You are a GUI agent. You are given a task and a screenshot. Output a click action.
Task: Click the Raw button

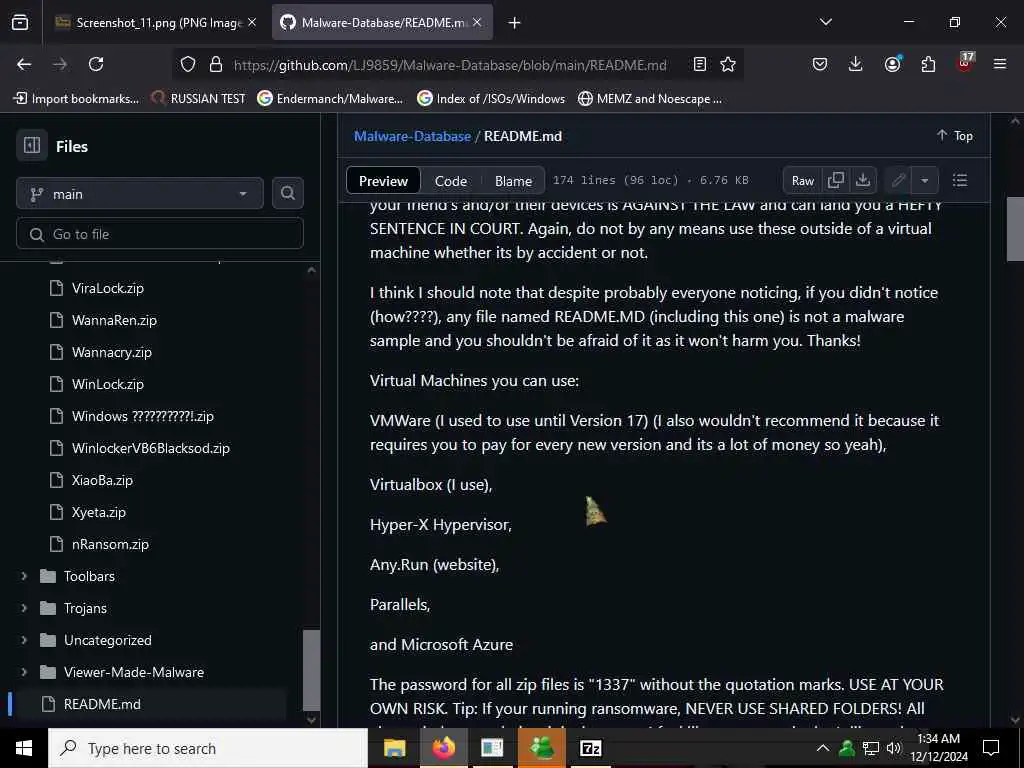[x=803, y=180]
